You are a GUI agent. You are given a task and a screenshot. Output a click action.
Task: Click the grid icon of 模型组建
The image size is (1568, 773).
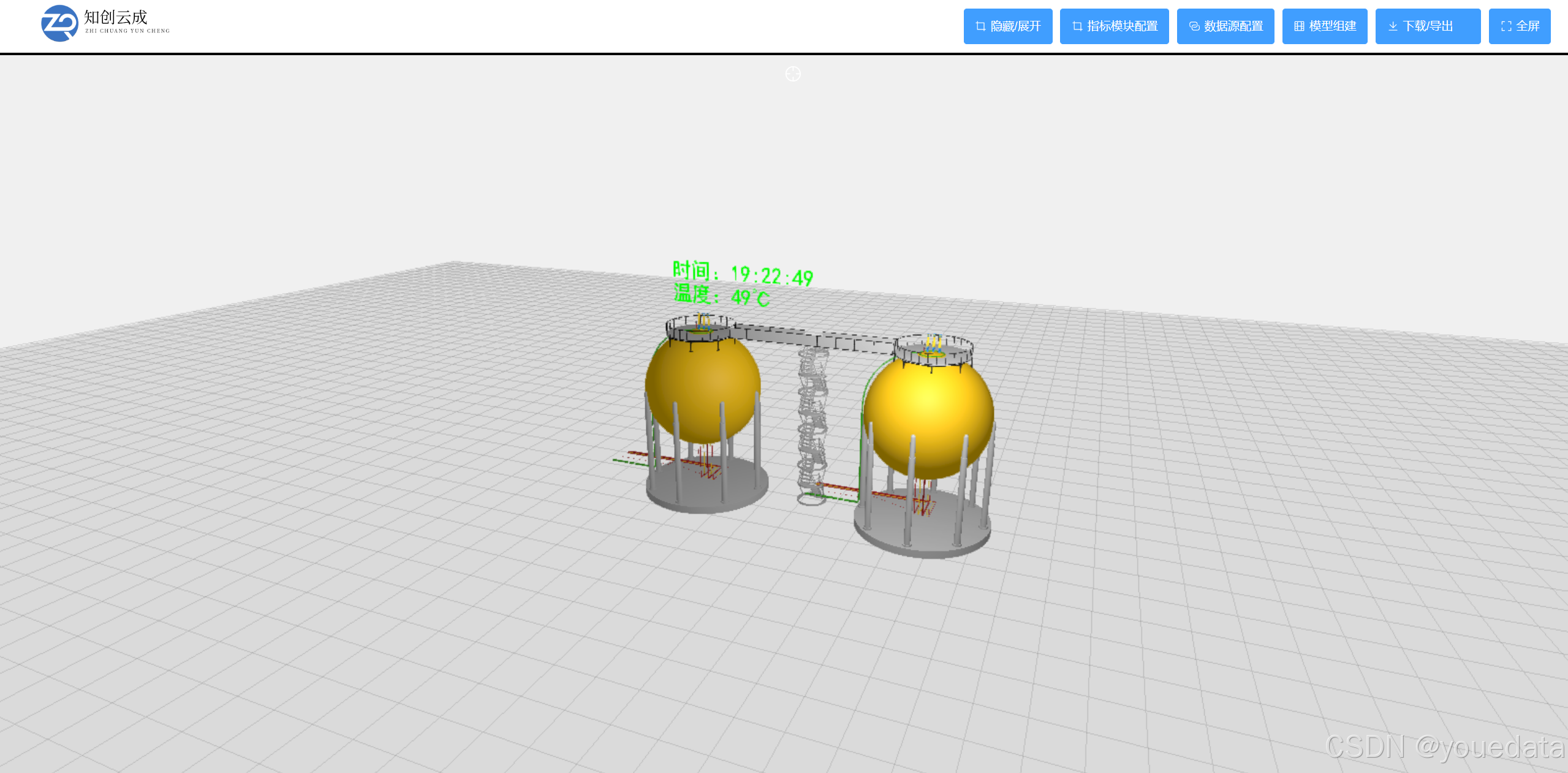pos(1299,26)
